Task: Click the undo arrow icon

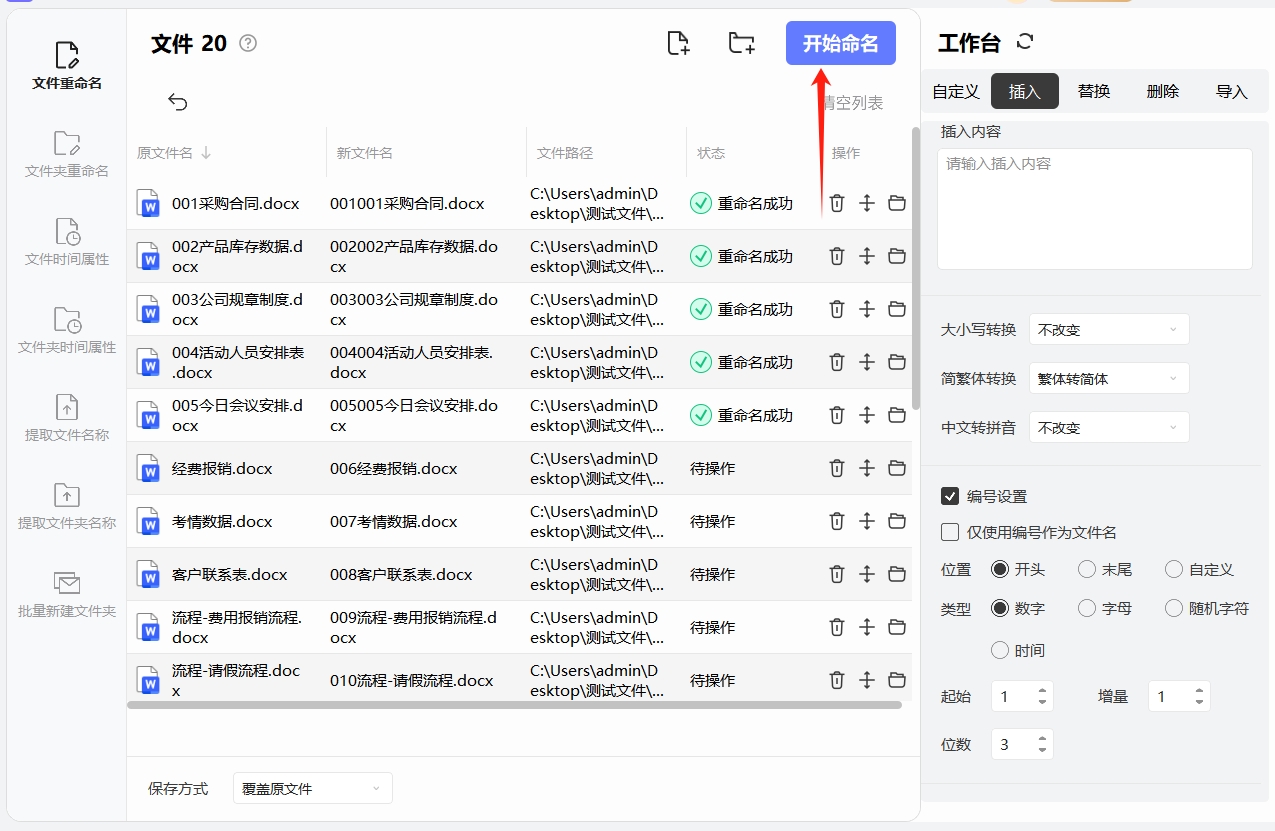Action: point(178,102)
